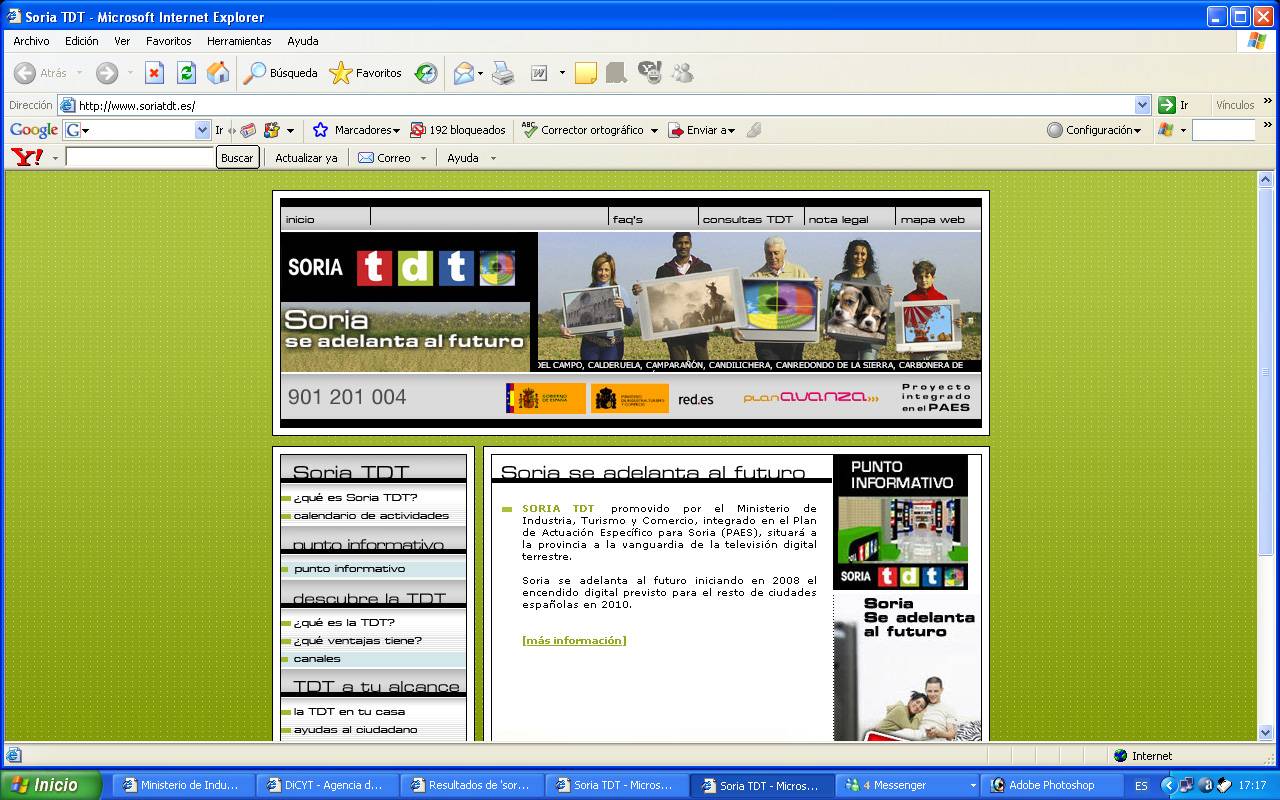This screenshot has width=1280, height=800.
Task: Click the [más información] link
Action: [x=574, y=640]
